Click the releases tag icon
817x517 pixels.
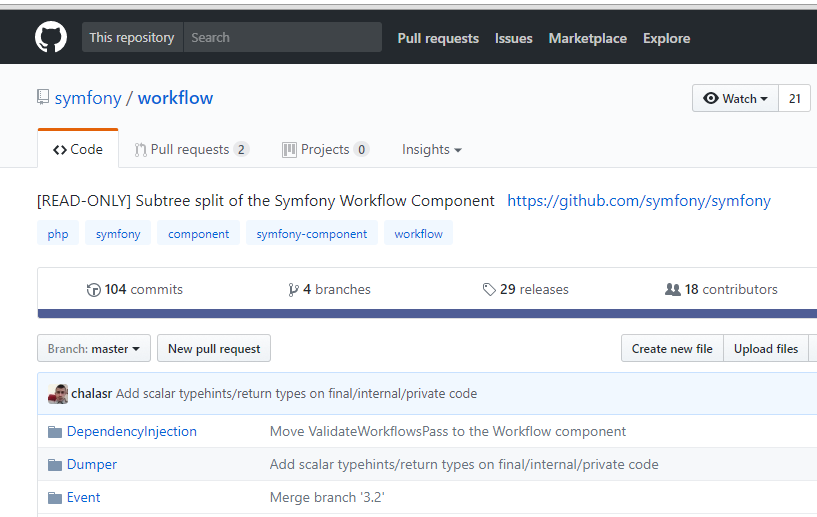click(489, 290)
